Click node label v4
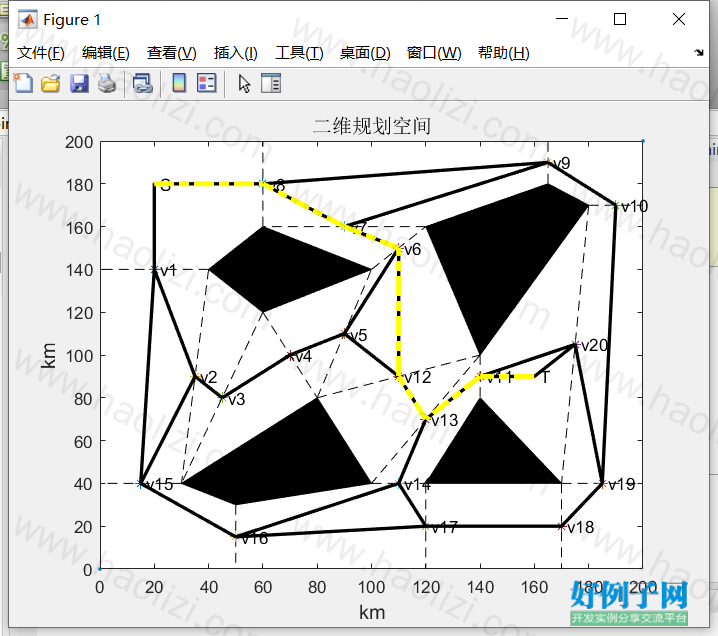The image size is (718, 636). point(304,356)
